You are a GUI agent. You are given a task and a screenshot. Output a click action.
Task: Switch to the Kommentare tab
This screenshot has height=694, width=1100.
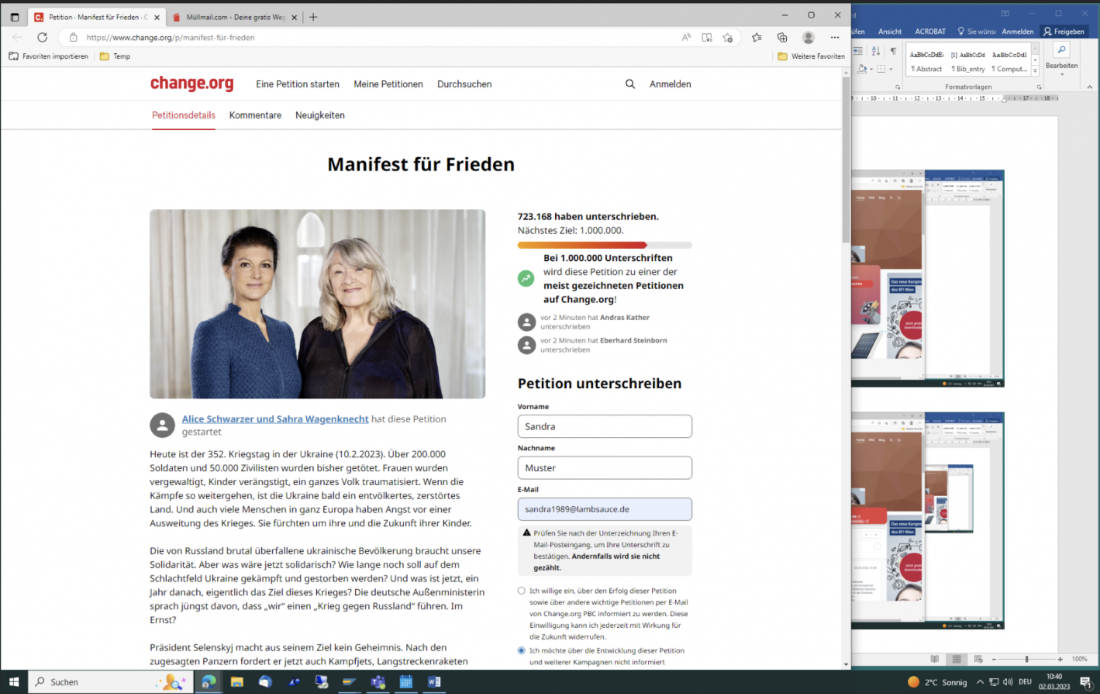255,115
